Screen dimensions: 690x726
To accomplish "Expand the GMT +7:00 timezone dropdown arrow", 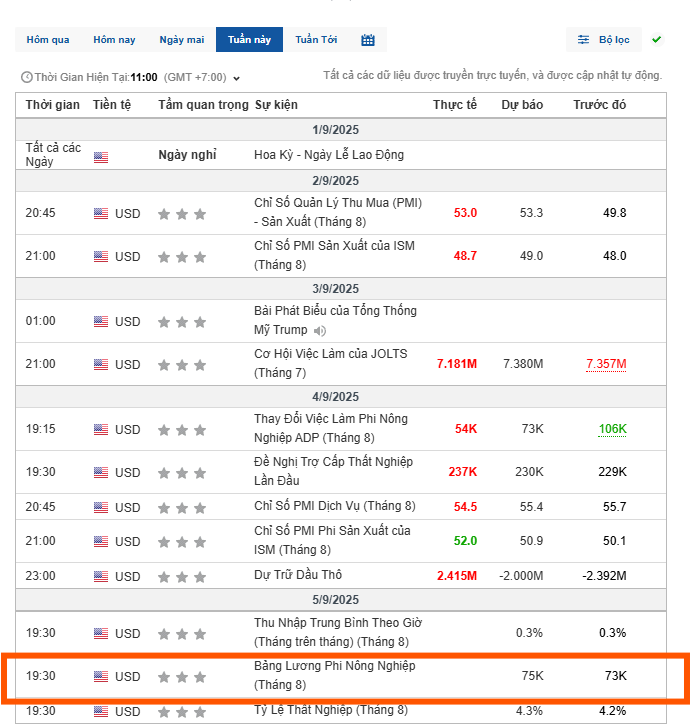I will [x=236, y=78].
